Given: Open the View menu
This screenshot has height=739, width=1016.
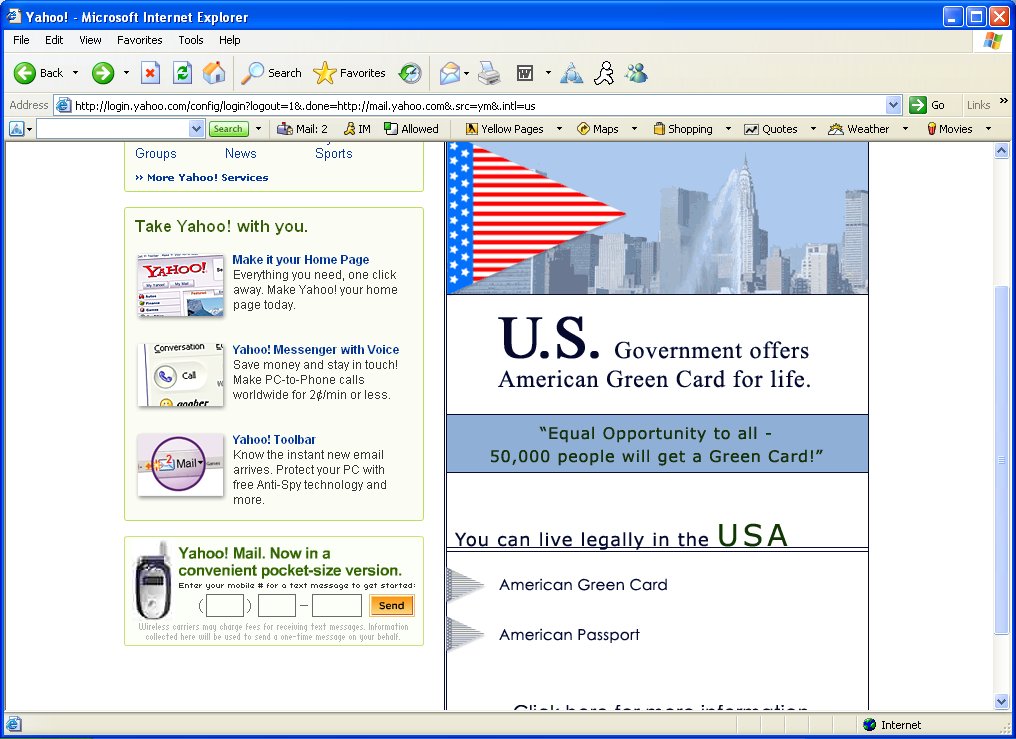Looking at the screenshot, I should tap(90, 40).
